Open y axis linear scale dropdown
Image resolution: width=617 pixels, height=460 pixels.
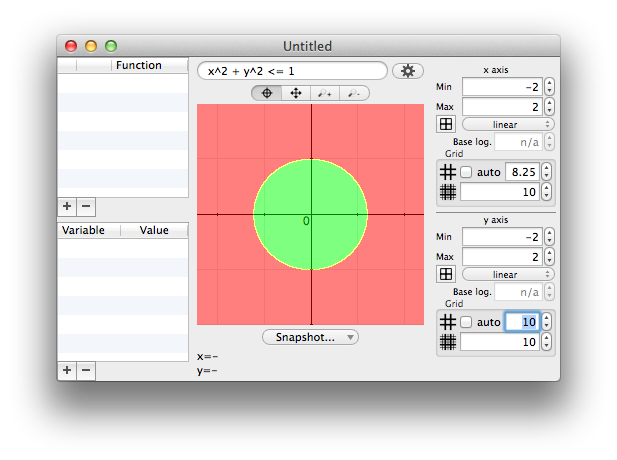508,274
